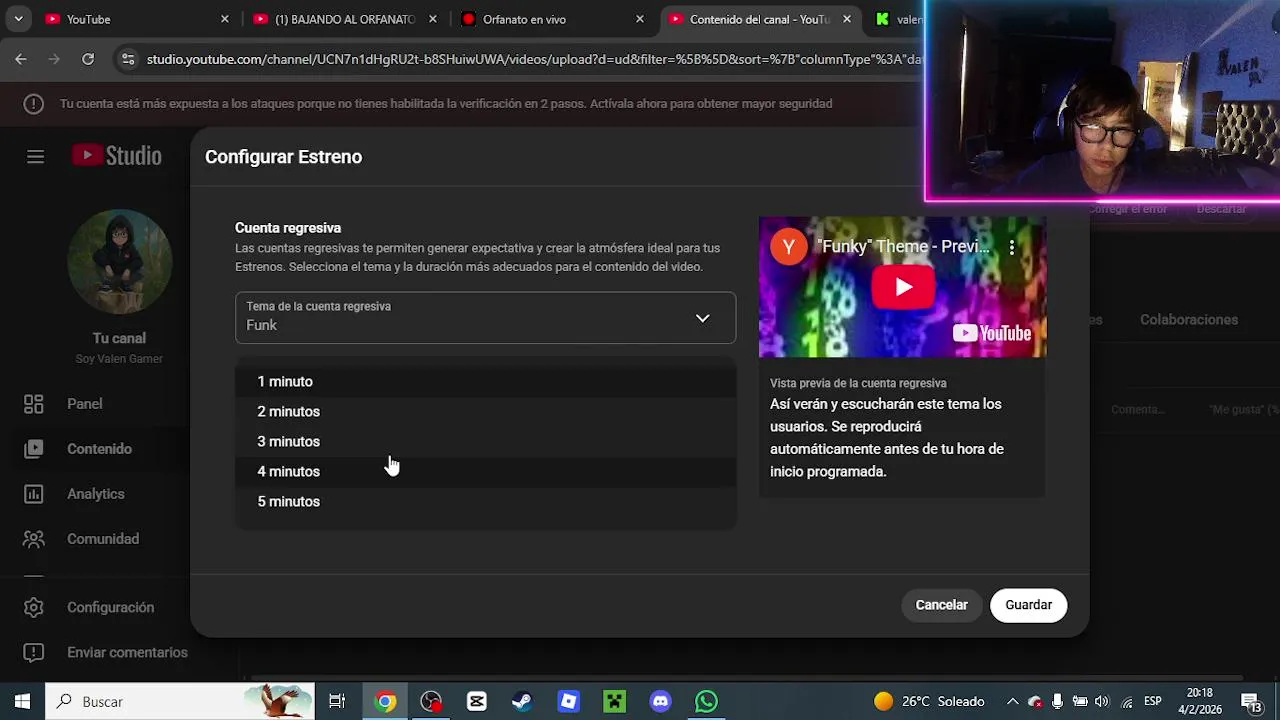Image resolution: width=1280 pixels, height=720 pixels.
Task: Select the 2 minutos option
Action: (485, 411)
